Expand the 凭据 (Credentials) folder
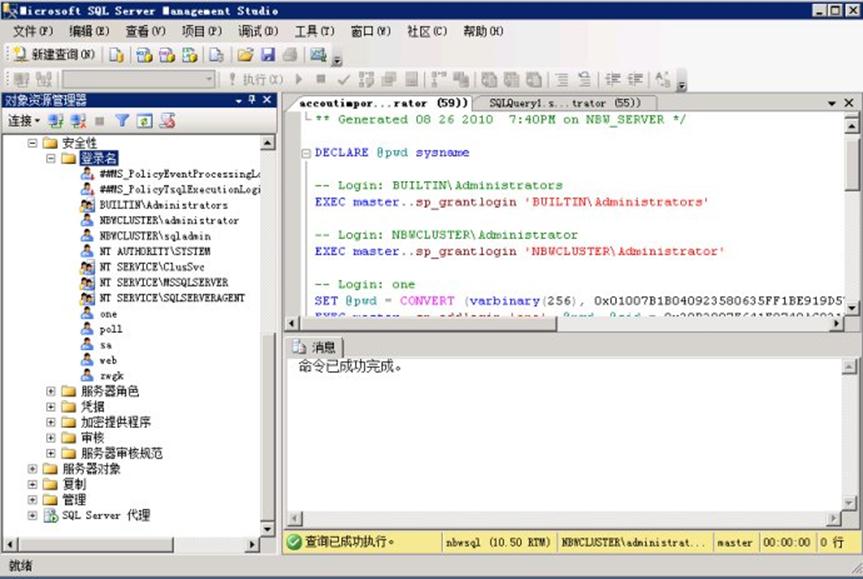Image resolution: width=863 pixels, height=579 pixels. pos(51,407)
